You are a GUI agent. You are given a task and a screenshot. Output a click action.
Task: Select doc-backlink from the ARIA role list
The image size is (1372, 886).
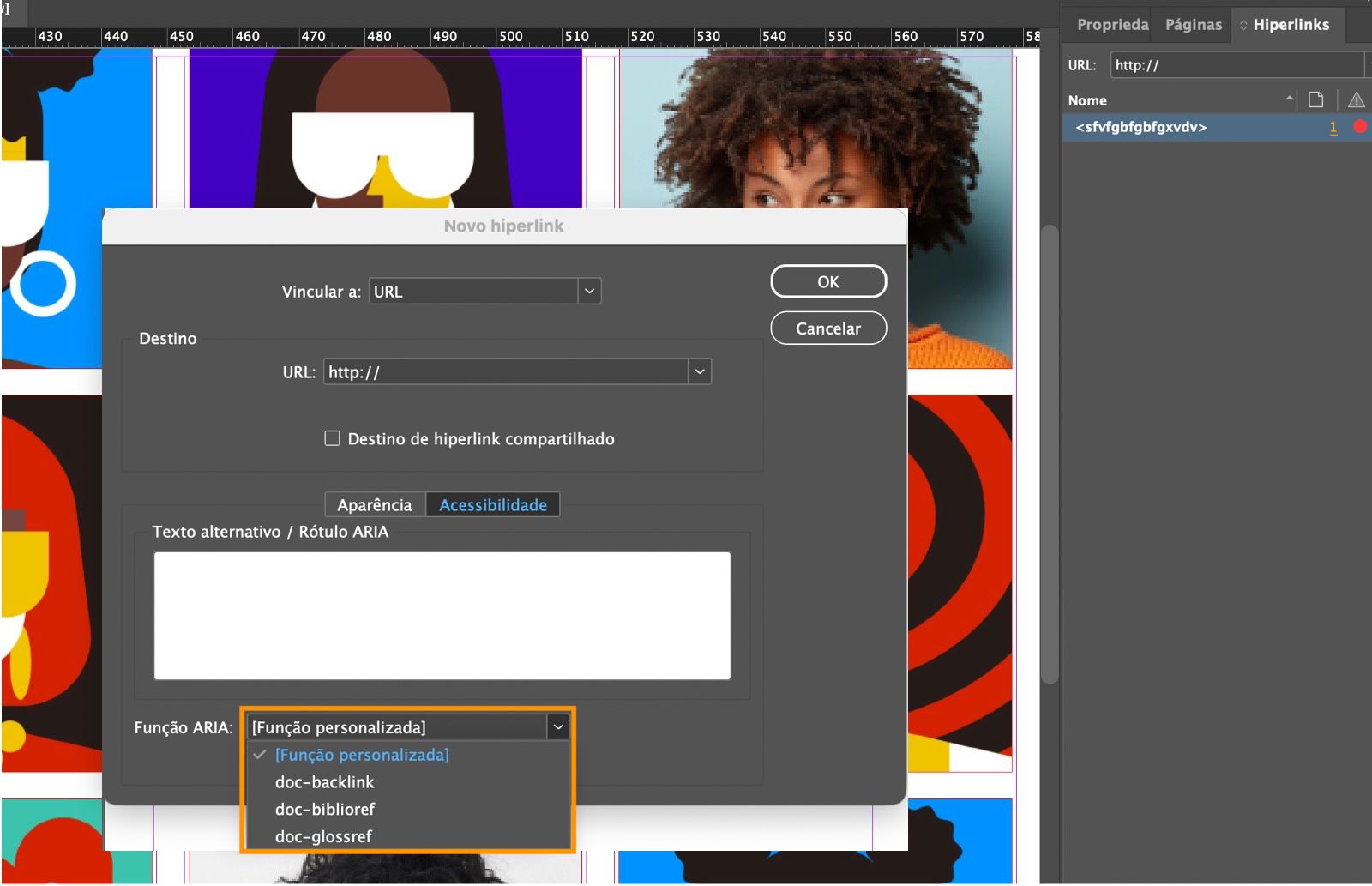tap(323, 782)
